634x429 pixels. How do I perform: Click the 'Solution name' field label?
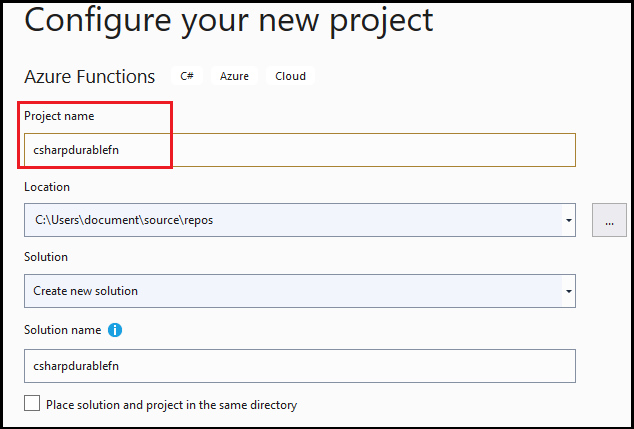click(x=62, y=330)
